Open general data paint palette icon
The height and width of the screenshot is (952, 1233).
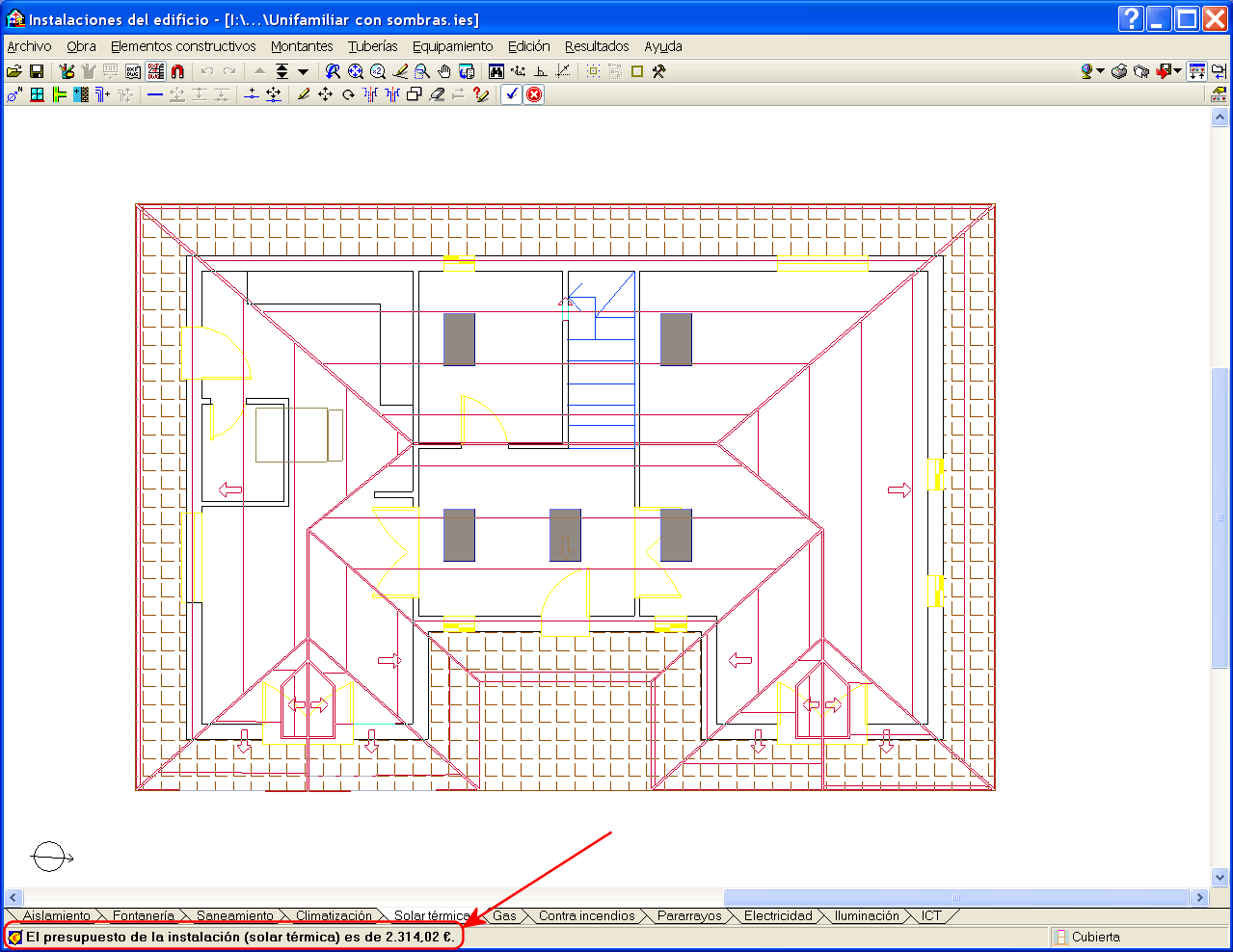[67, 71]
